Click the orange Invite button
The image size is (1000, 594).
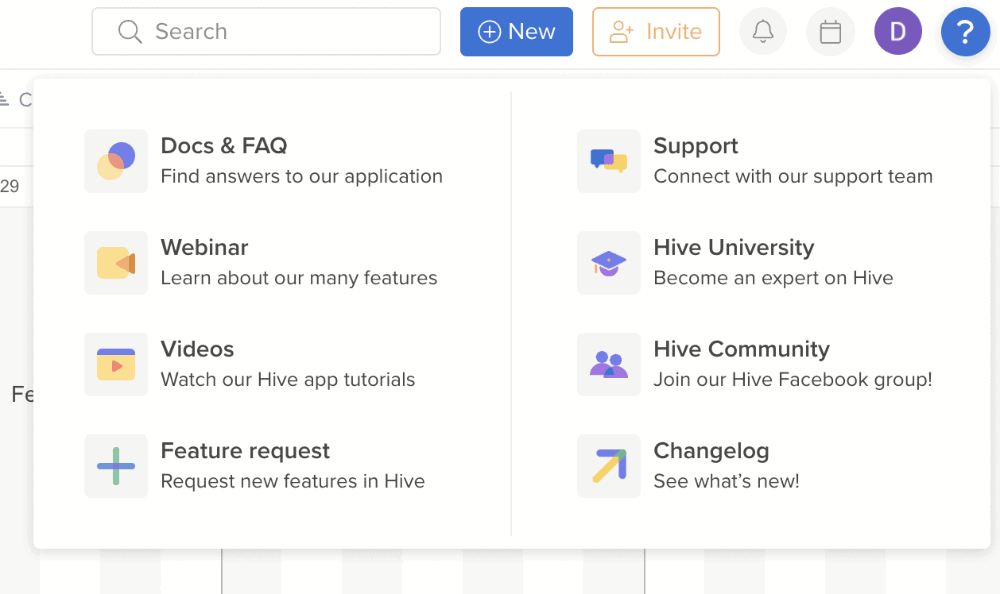pyautogui.click(x=656, y=31)
